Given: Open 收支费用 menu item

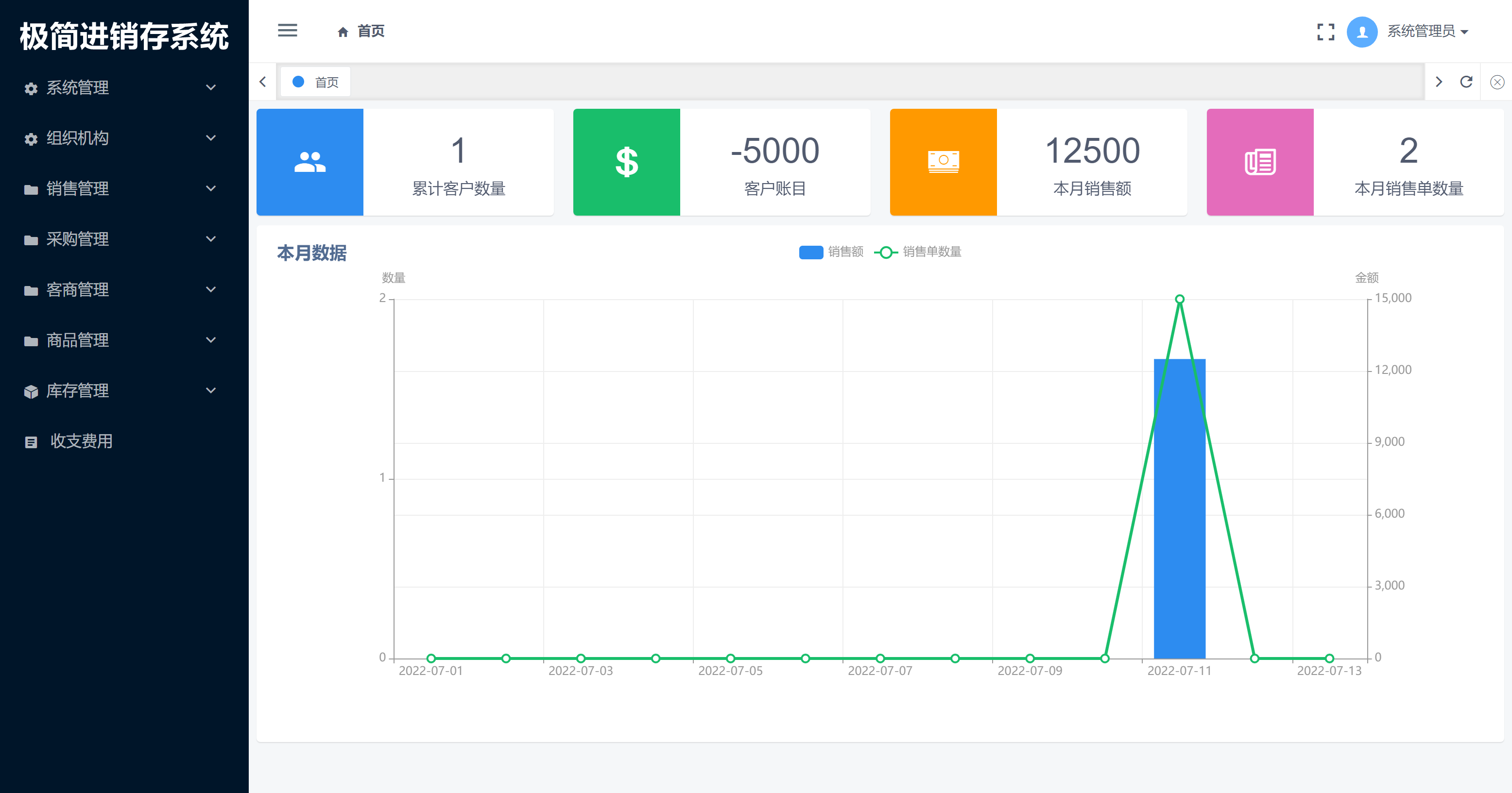Looking at the screenshot, I should (81, 441).
